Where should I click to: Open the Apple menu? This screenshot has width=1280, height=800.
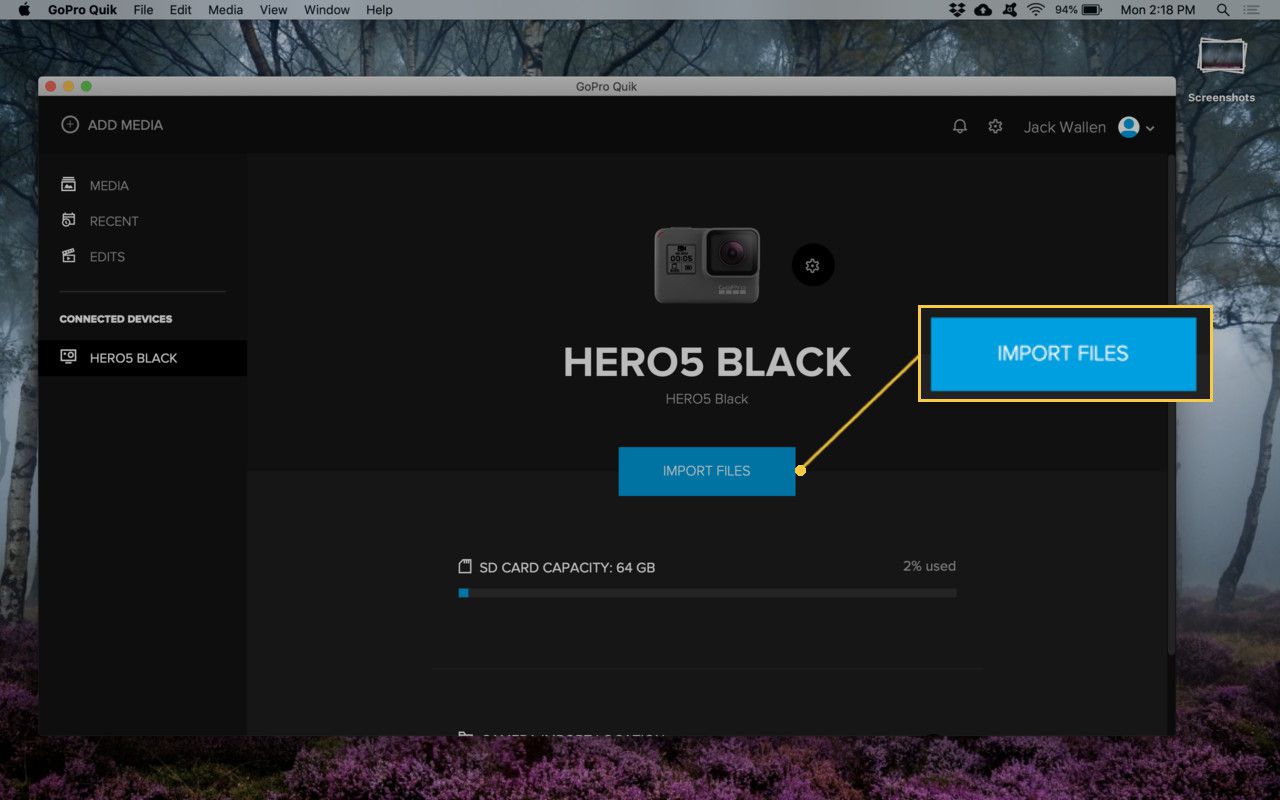click(24, 10)
